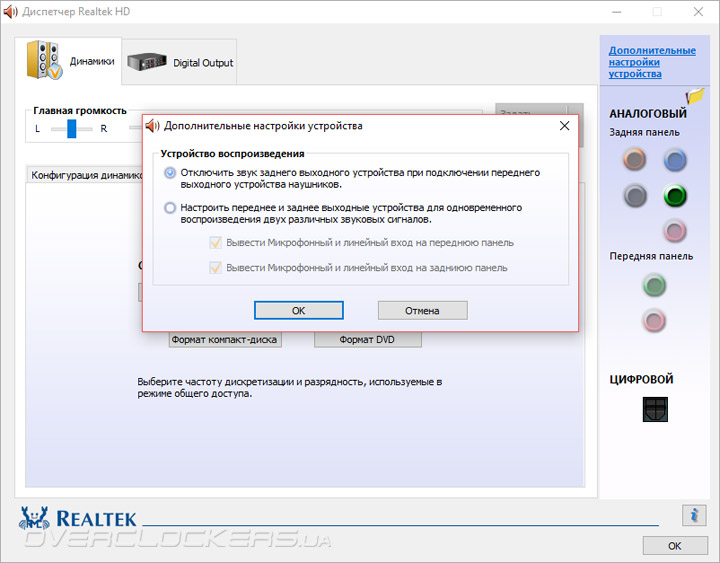Viewport: 720px width, 563px height.
Task: Click the information icon button
Action: click(x=694, y=515)
